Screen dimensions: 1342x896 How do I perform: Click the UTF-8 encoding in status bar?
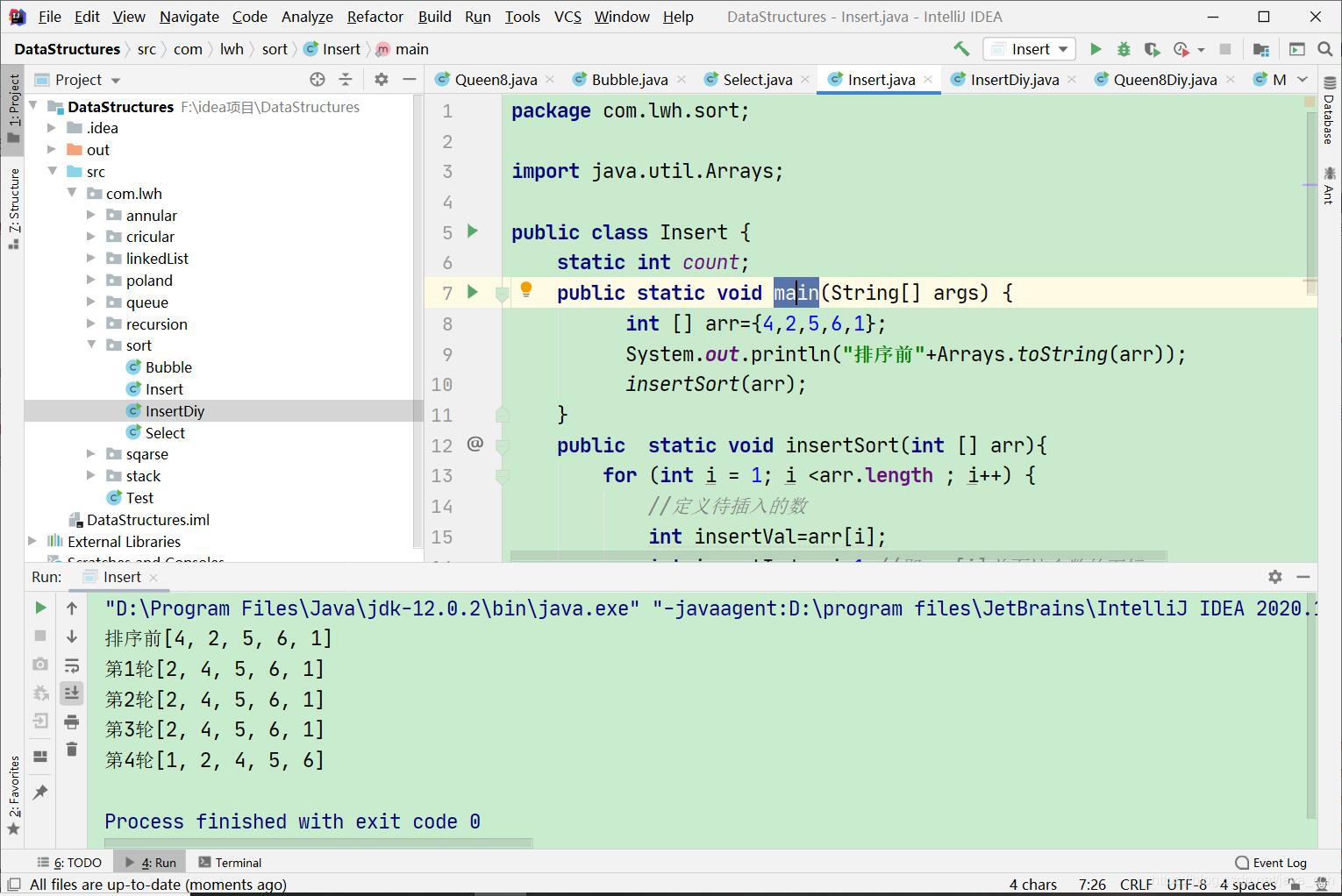pyautogui.click(x=1187, y=885)
